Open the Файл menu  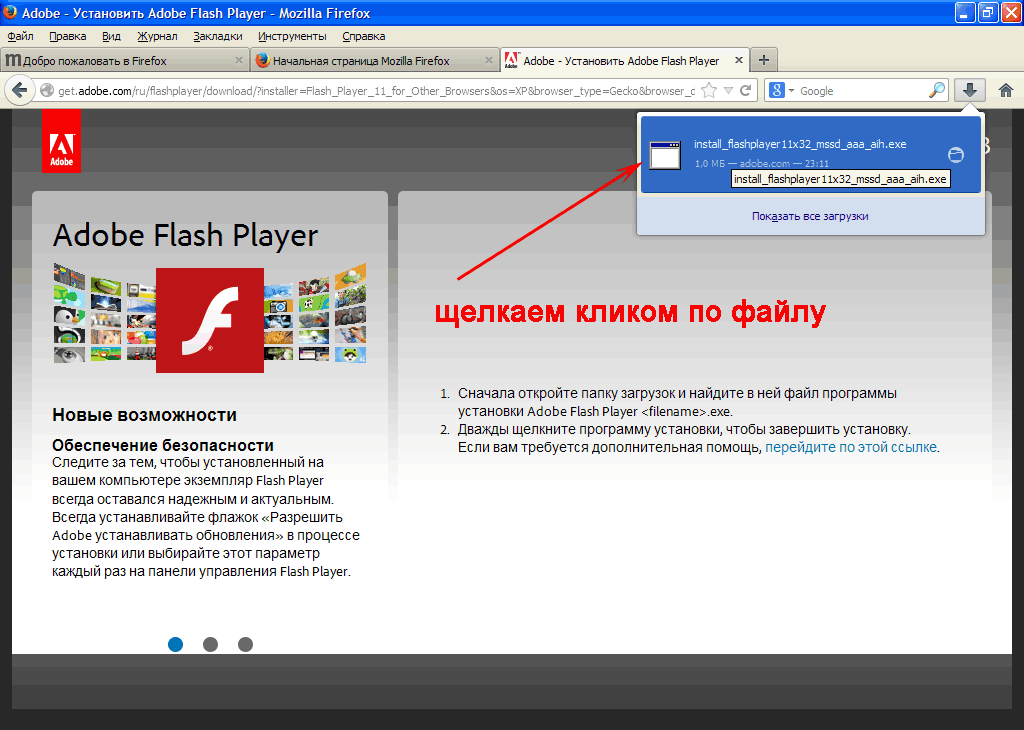(x=20, y=36)
